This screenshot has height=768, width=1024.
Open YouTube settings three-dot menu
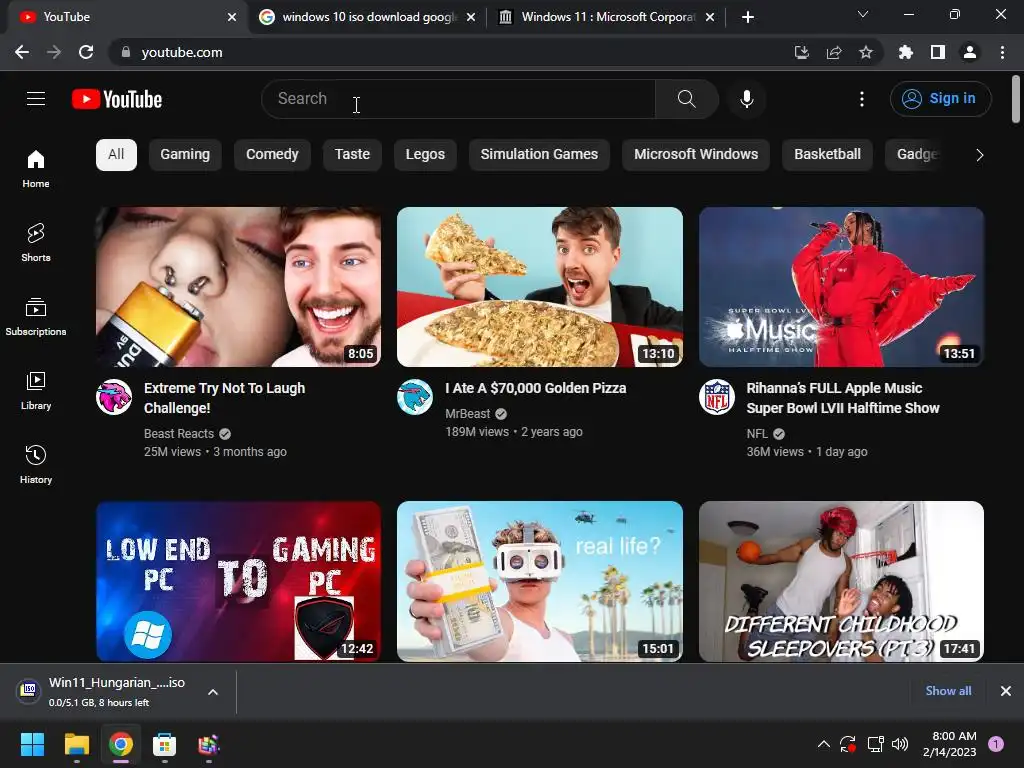point(861,99)
